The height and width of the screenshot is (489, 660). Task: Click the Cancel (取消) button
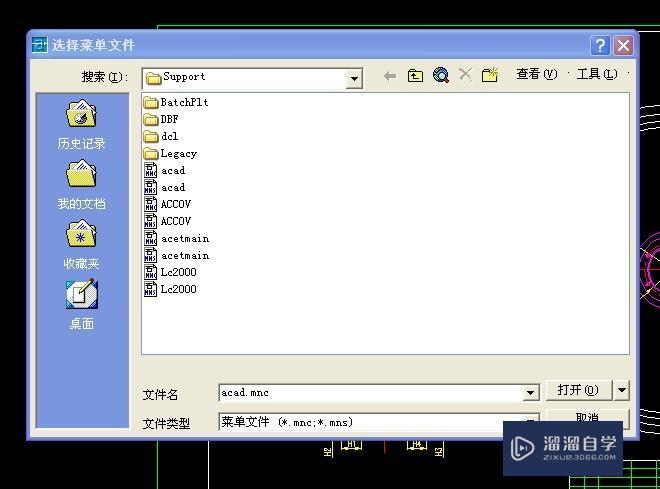click(588, 418)
